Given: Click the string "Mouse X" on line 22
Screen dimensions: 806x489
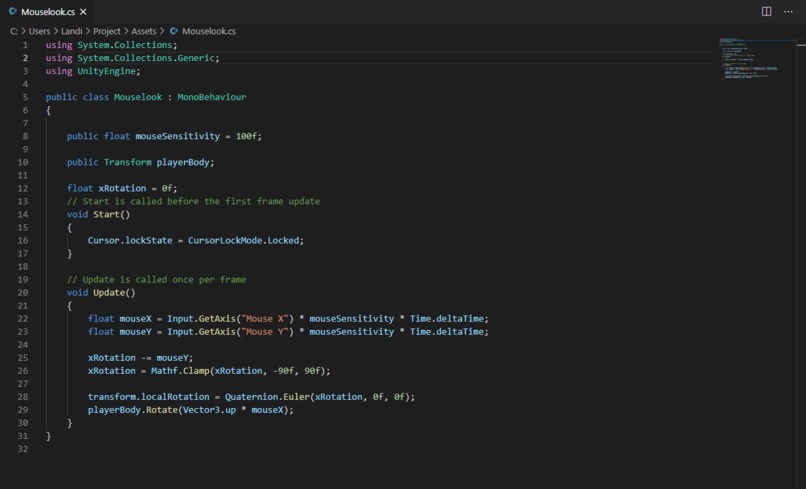Looking at the screenshot, I should (264, 318).
